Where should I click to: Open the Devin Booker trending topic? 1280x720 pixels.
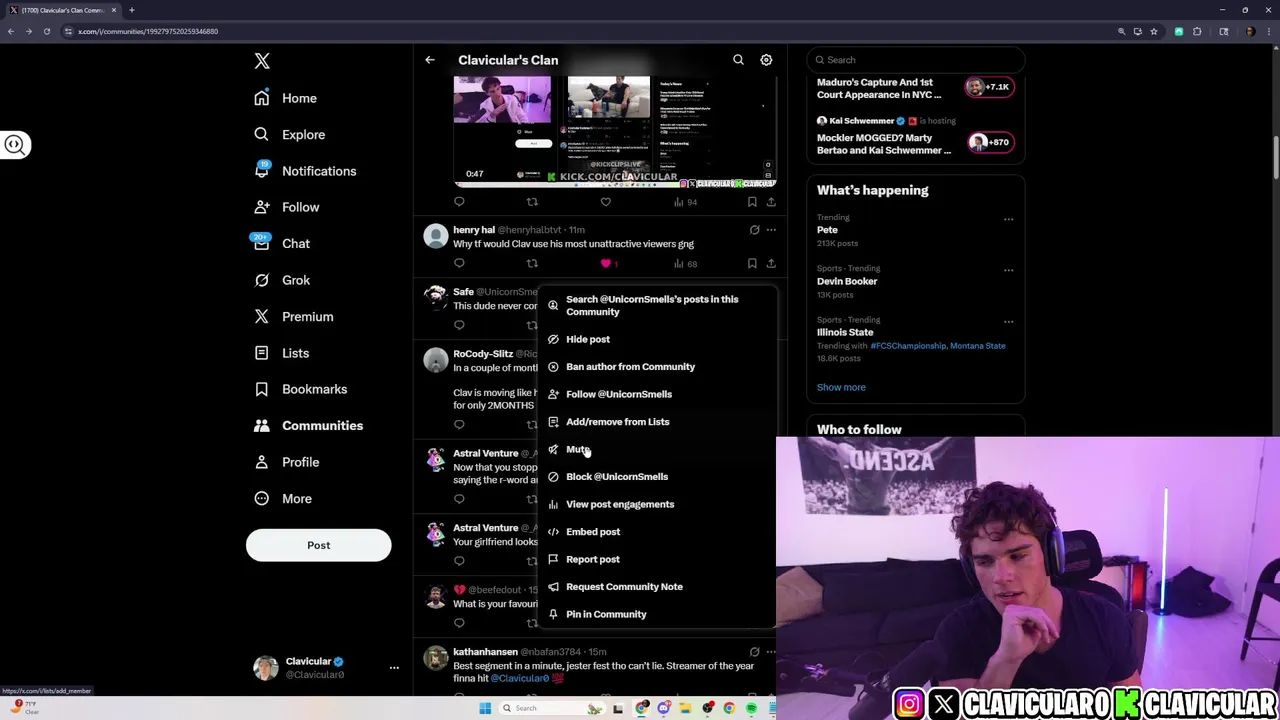pos(847,281)
